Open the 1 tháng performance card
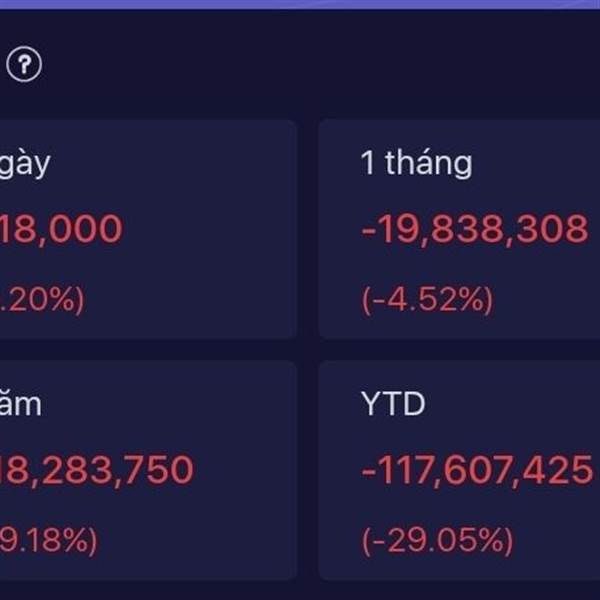This screenshot has width=600, height=600. [x=459, y=230]
